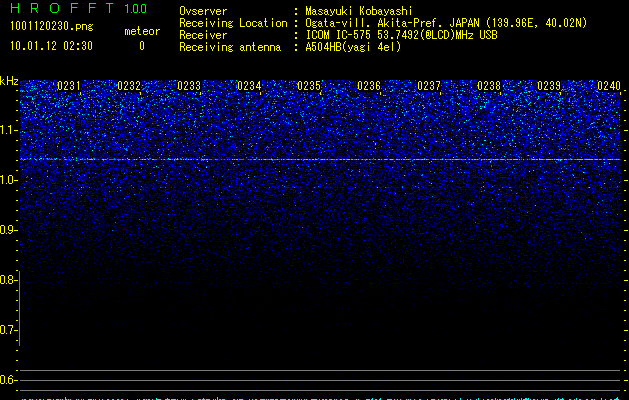Click antenna A504HB(yagi 4el) text

(x=353, y=47)
